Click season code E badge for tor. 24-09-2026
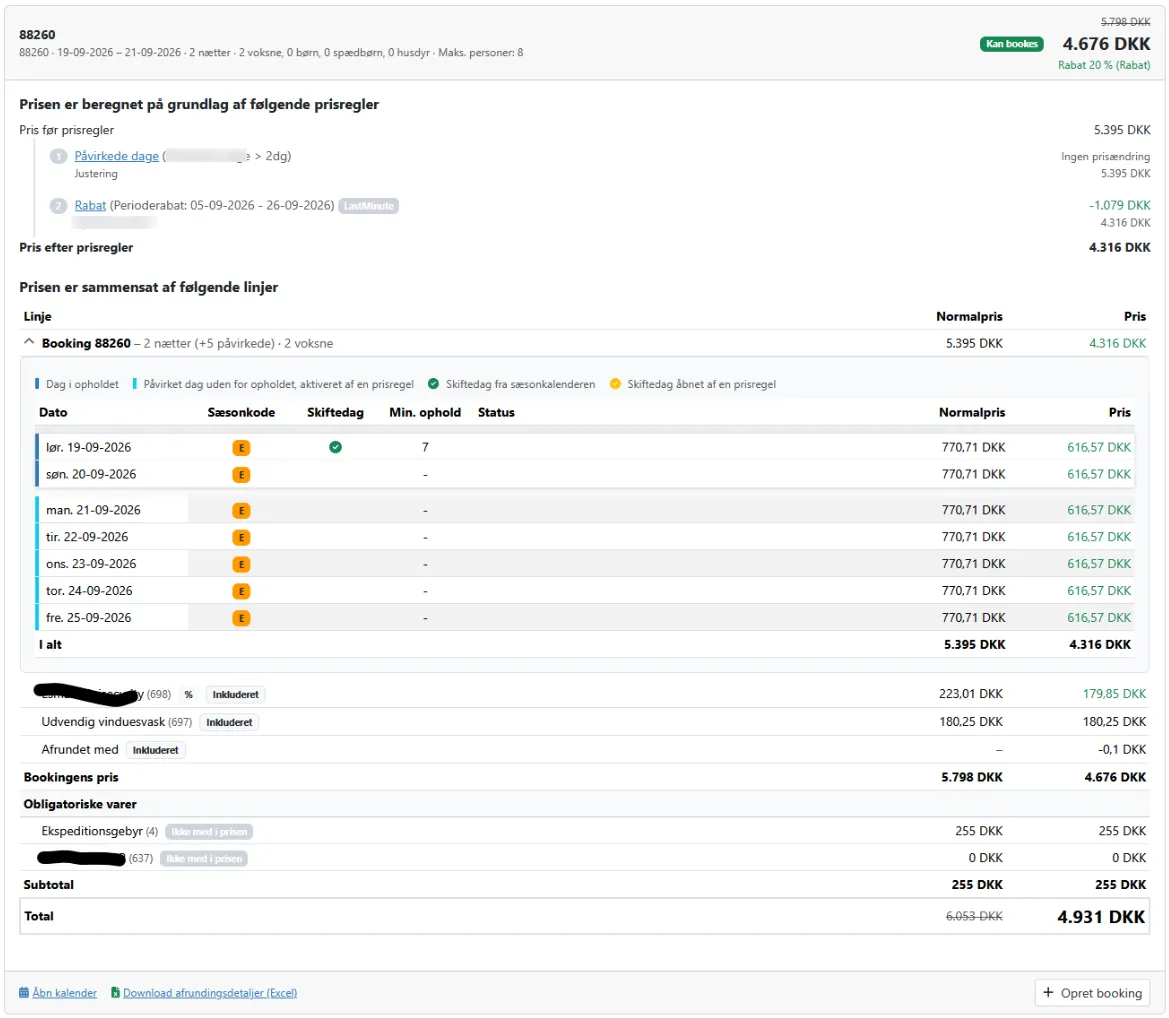 [241, 591]
